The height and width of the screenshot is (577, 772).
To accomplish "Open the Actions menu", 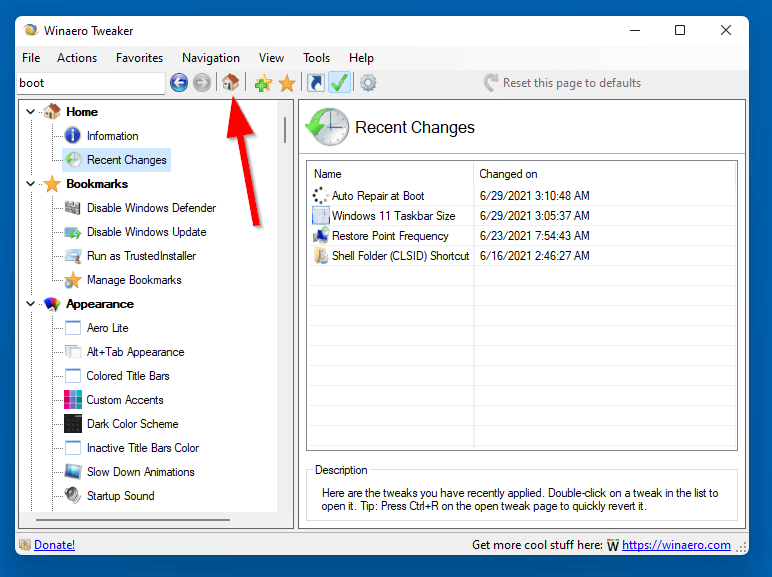I will click(x=77, y=58).
